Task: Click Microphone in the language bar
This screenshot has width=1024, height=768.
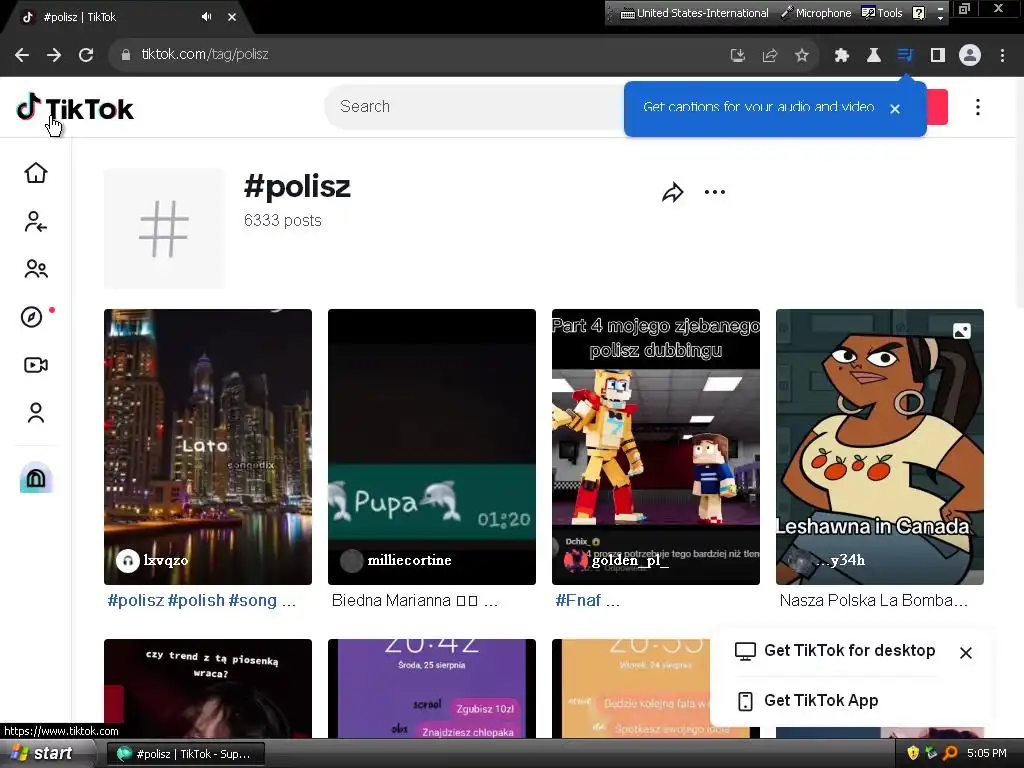Action: pos(816,13)
